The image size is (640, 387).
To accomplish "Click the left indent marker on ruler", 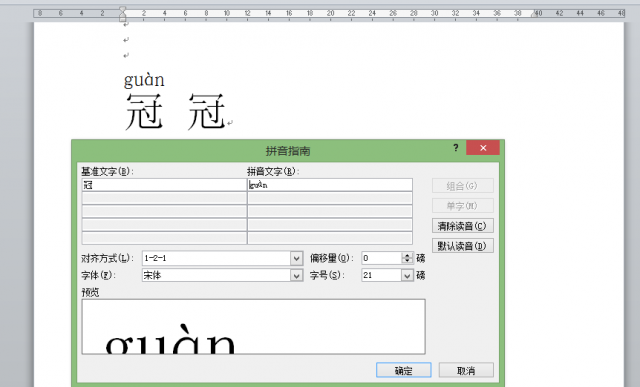I will point(122,14).
